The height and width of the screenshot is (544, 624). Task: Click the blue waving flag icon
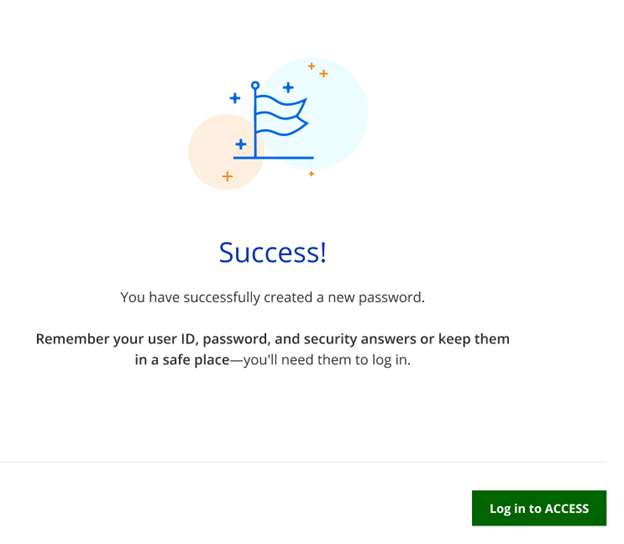[280, 118]
